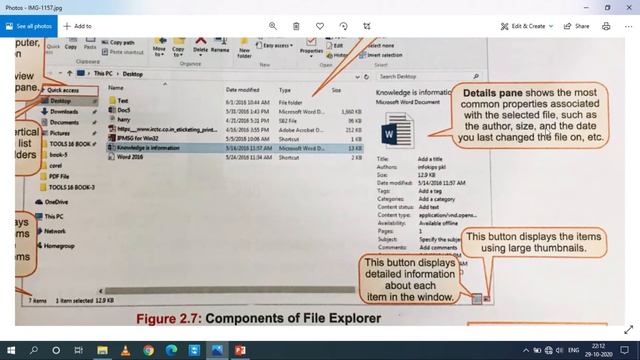
Task: Expand the Edit & Create dropdown
Action: click(527, 26)
